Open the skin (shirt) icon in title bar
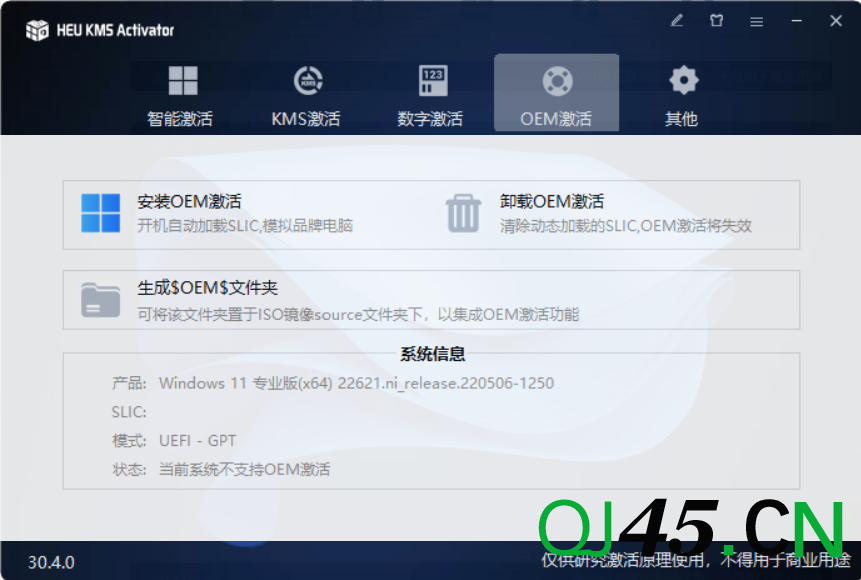The image size is (861, 580). point(717,21)
